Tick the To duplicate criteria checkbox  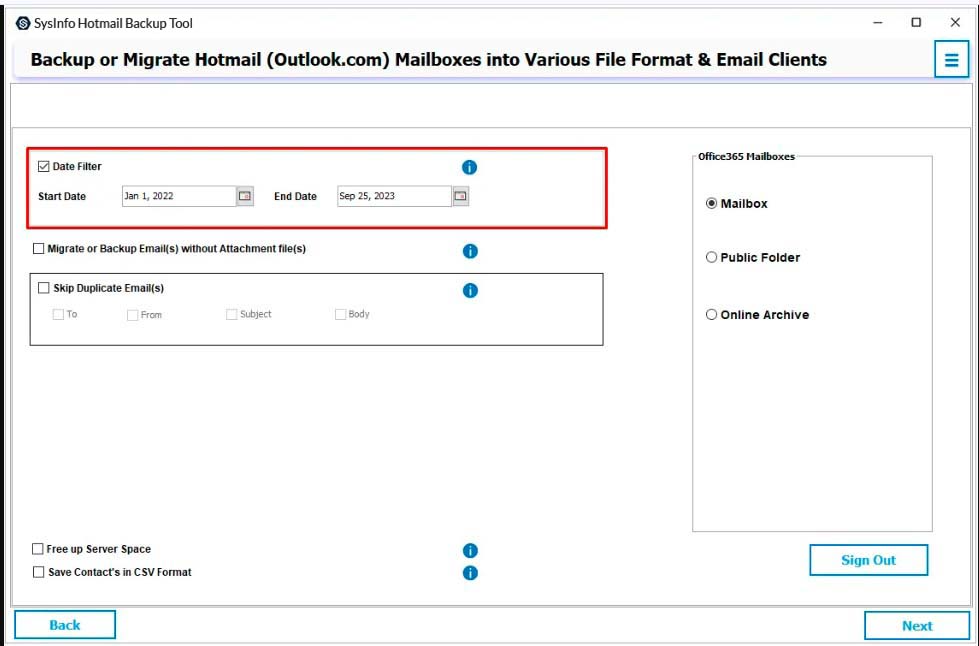pyautogui.click(x=58, y=314)
